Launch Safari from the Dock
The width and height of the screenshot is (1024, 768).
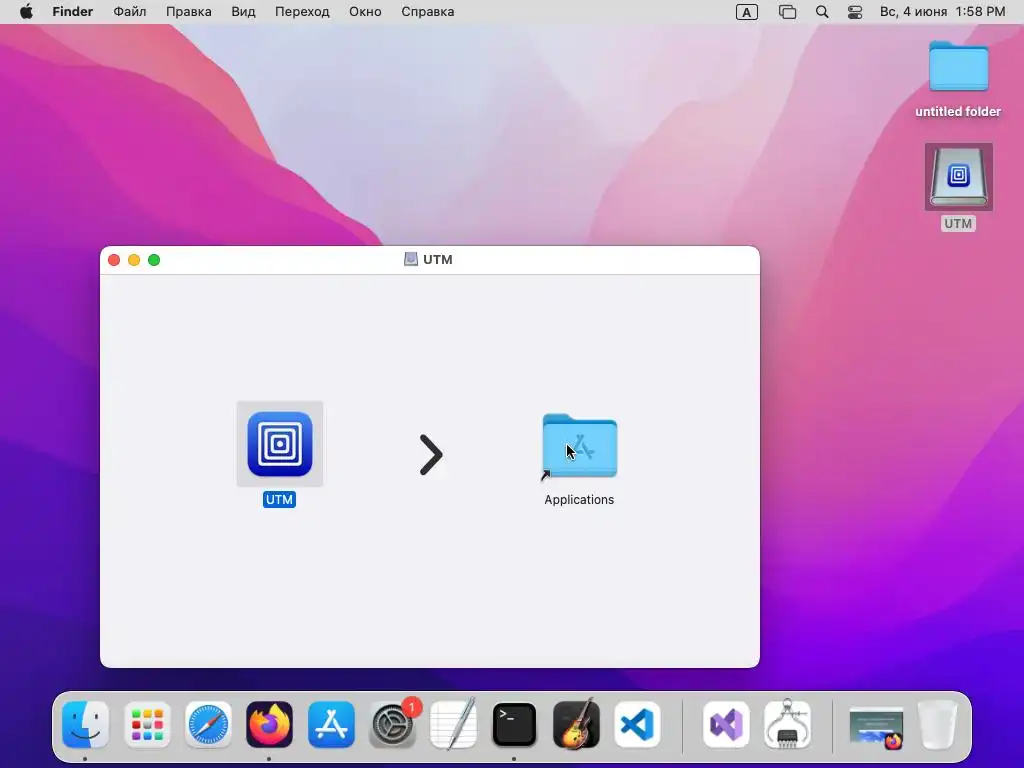[208, 724]
